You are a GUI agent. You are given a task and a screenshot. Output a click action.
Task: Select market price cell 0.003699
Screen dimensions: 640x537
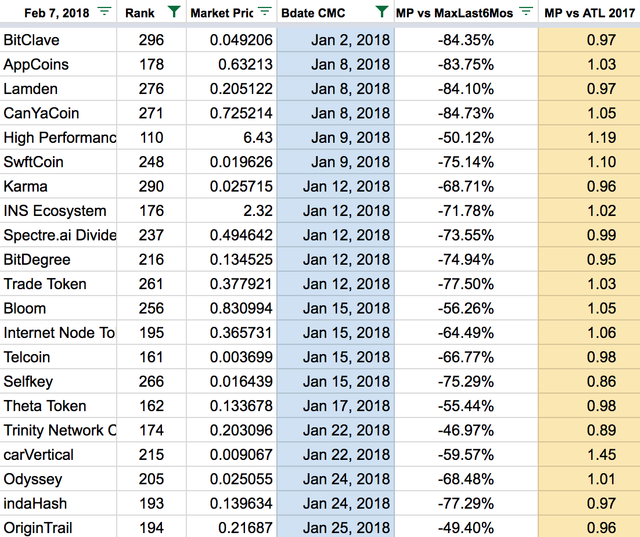click(231, 357)
